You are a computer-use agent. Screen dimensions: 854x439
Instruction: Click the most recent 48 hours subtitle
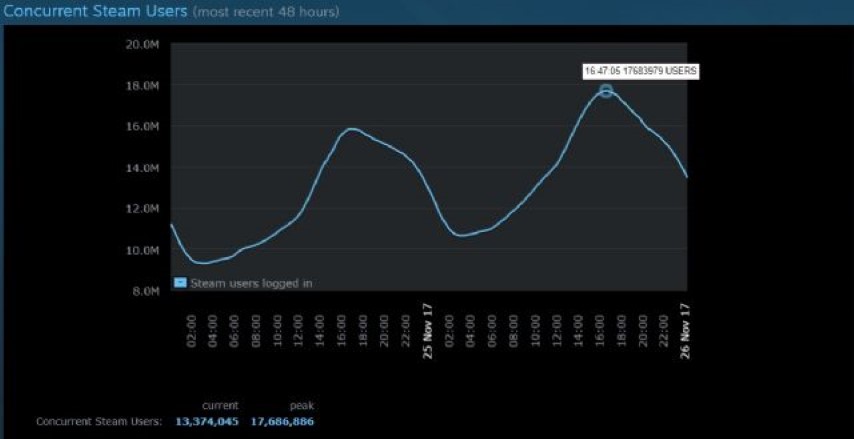[x=265, y=13]
